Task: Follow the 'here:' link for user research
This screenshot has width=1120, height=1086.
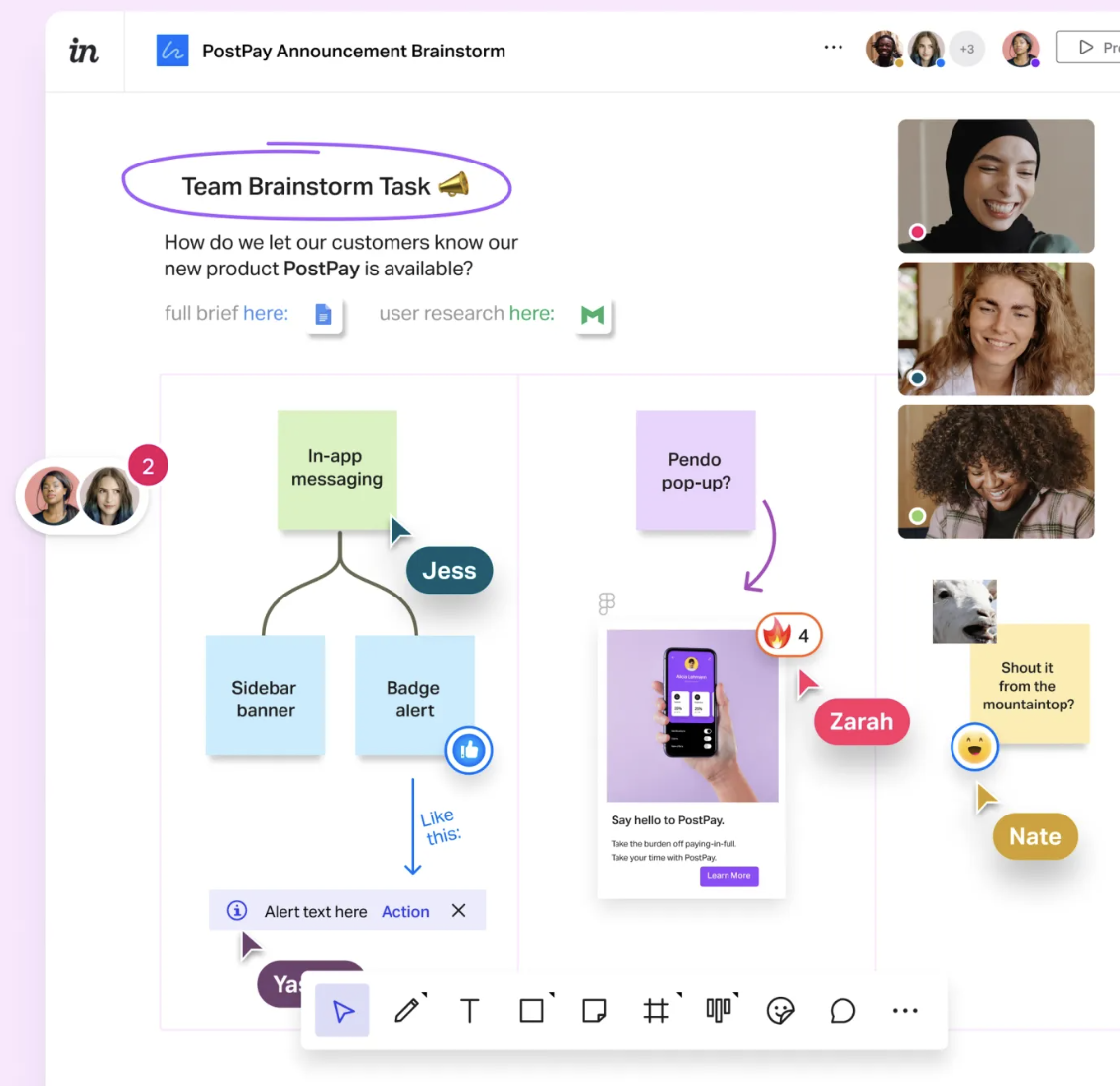Action: point(531,313)
